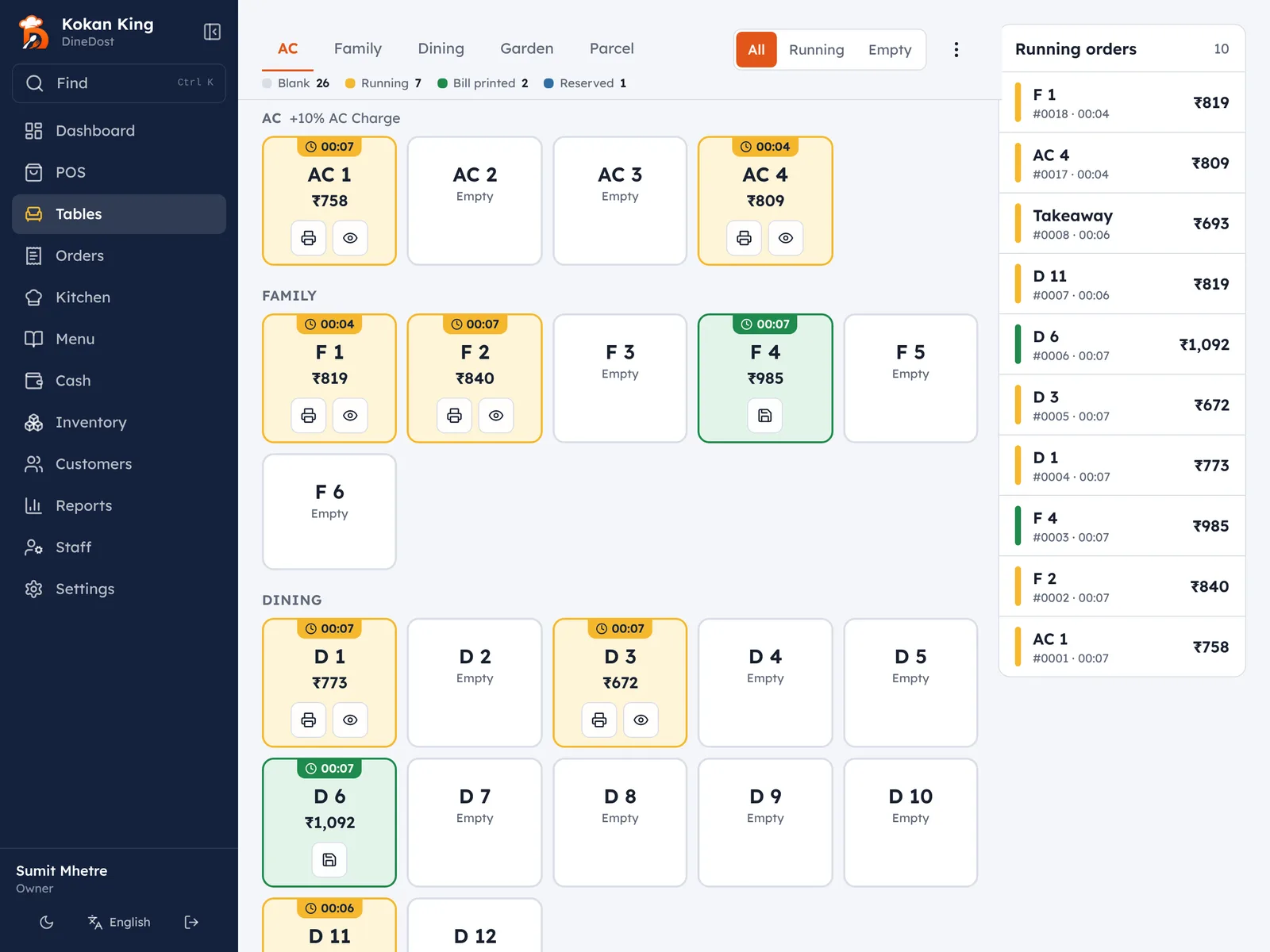Image resolution: width=1270 pixels, height=952 pixels.
Task: View order of table F 1
Action: tap(350, 416)
